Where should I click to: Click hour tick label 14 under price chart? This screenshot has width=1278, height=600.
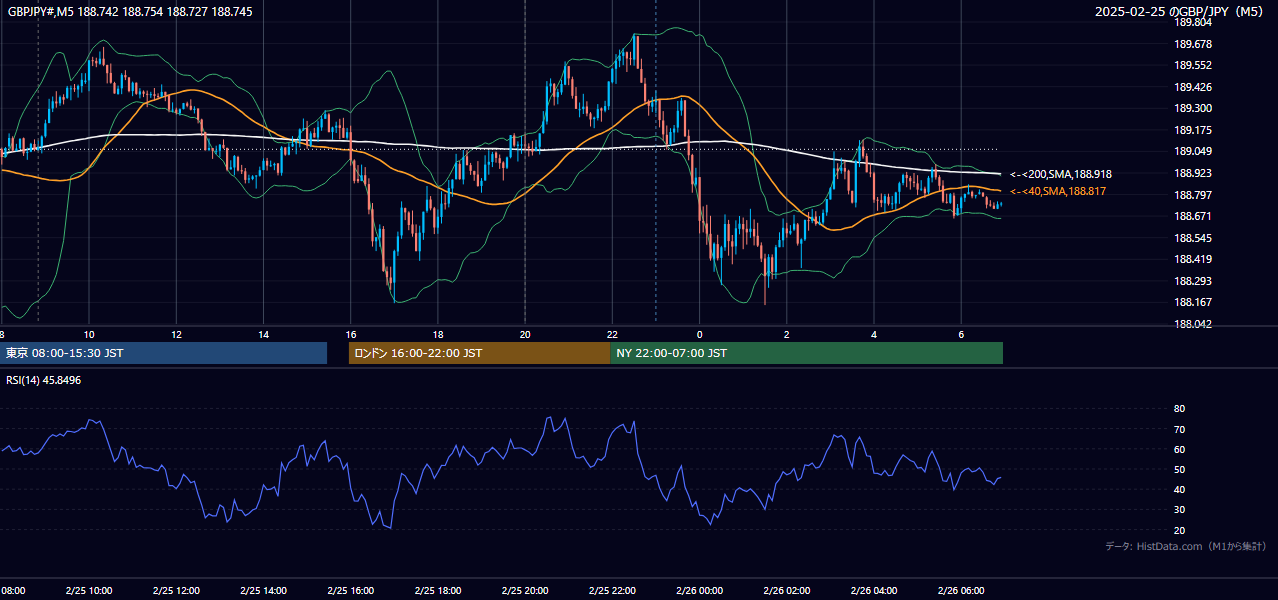coord(263,334)
